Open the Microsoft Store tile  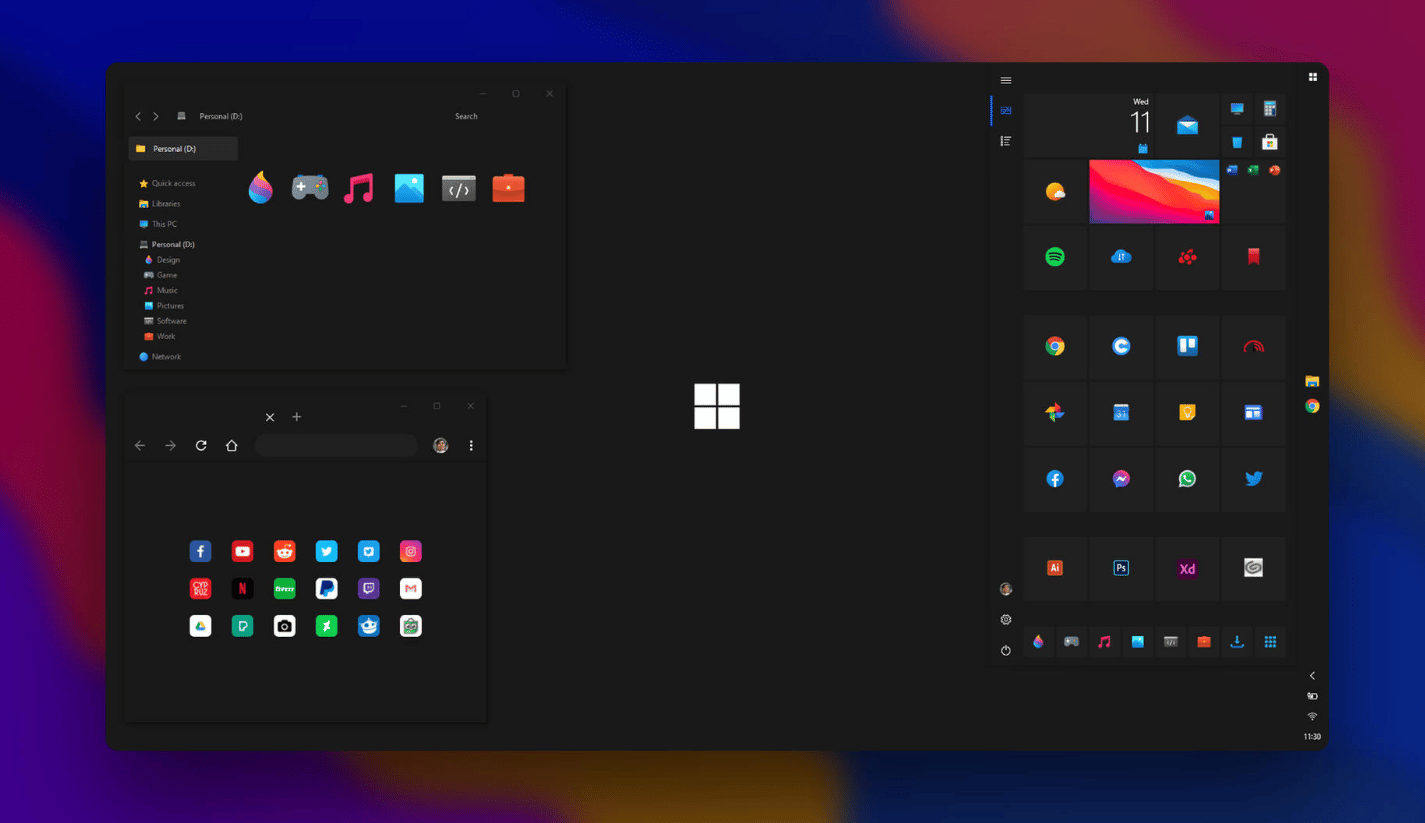pyautogui.click(x=1270, y=142)
